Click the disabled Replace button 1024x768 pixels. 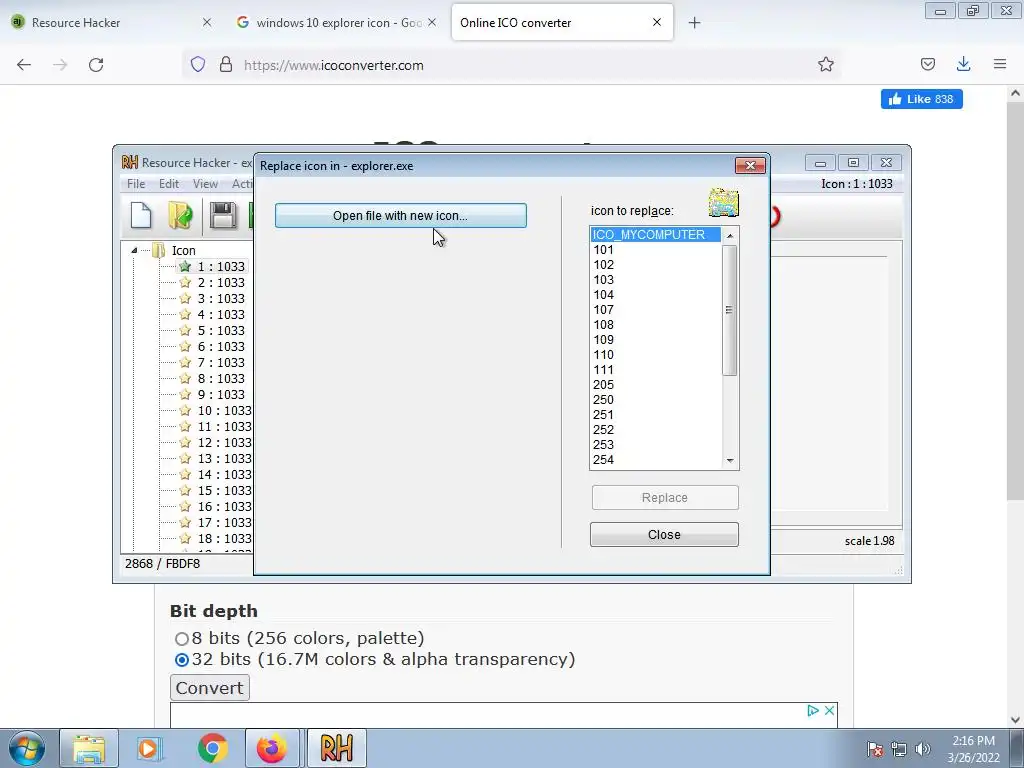tap(665, 498)
